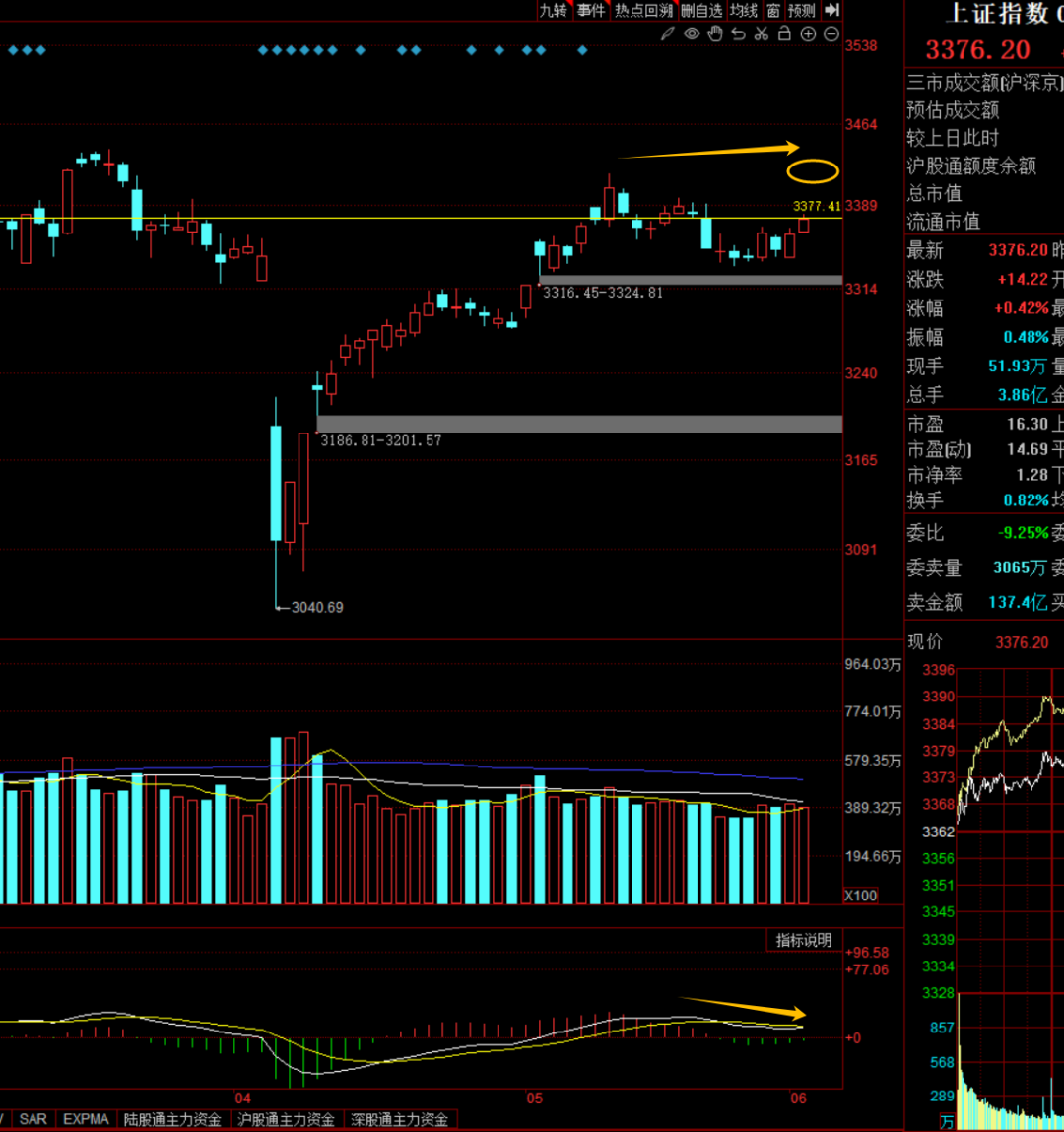
Task: Click the undo arrow icon
Action: [738, 34]
